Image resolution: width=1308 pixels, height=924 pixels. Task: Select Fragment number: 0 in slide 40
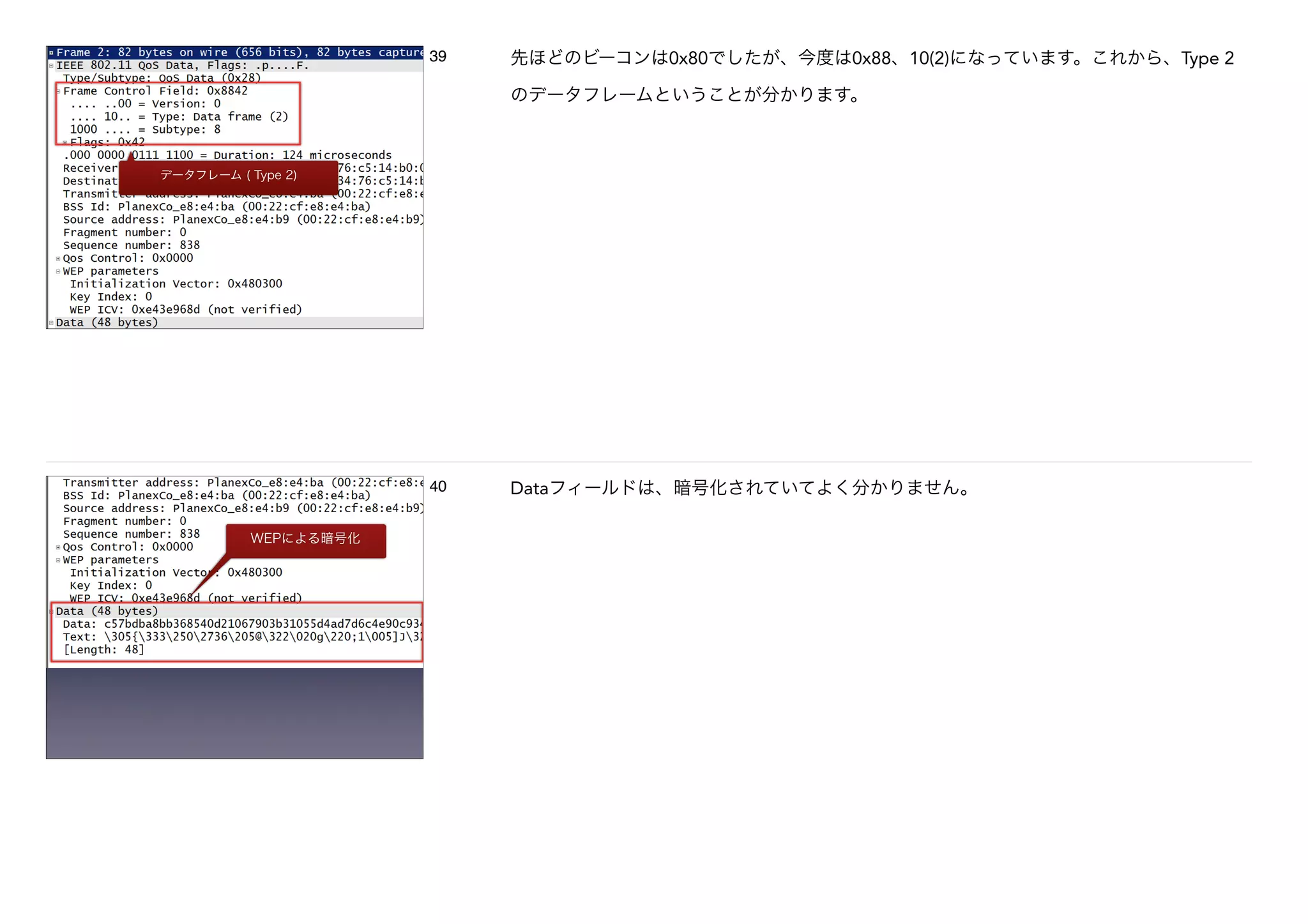(x=125, y=521)
